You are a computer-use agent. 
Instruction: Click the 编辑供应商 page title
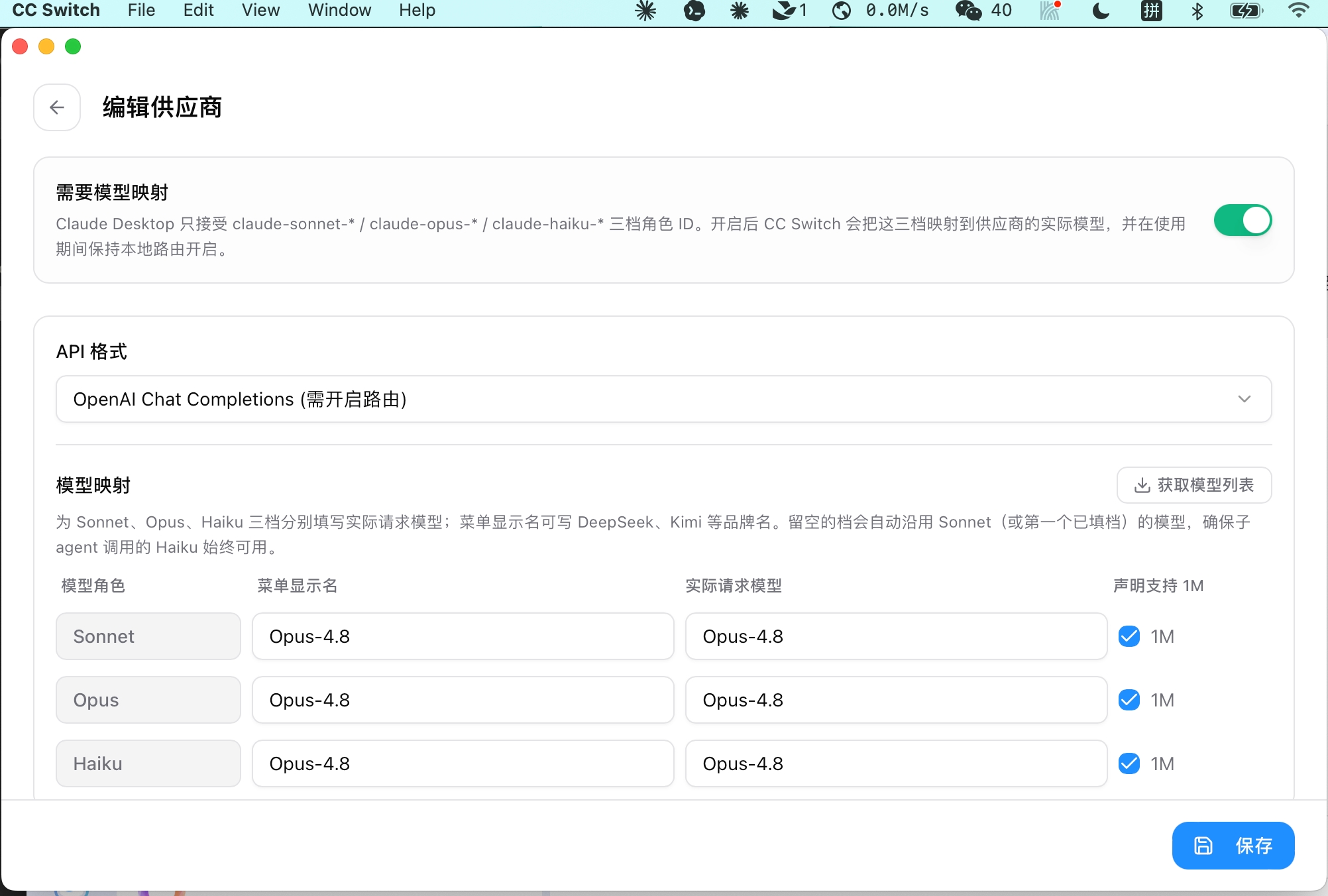[x=162, y=107]
